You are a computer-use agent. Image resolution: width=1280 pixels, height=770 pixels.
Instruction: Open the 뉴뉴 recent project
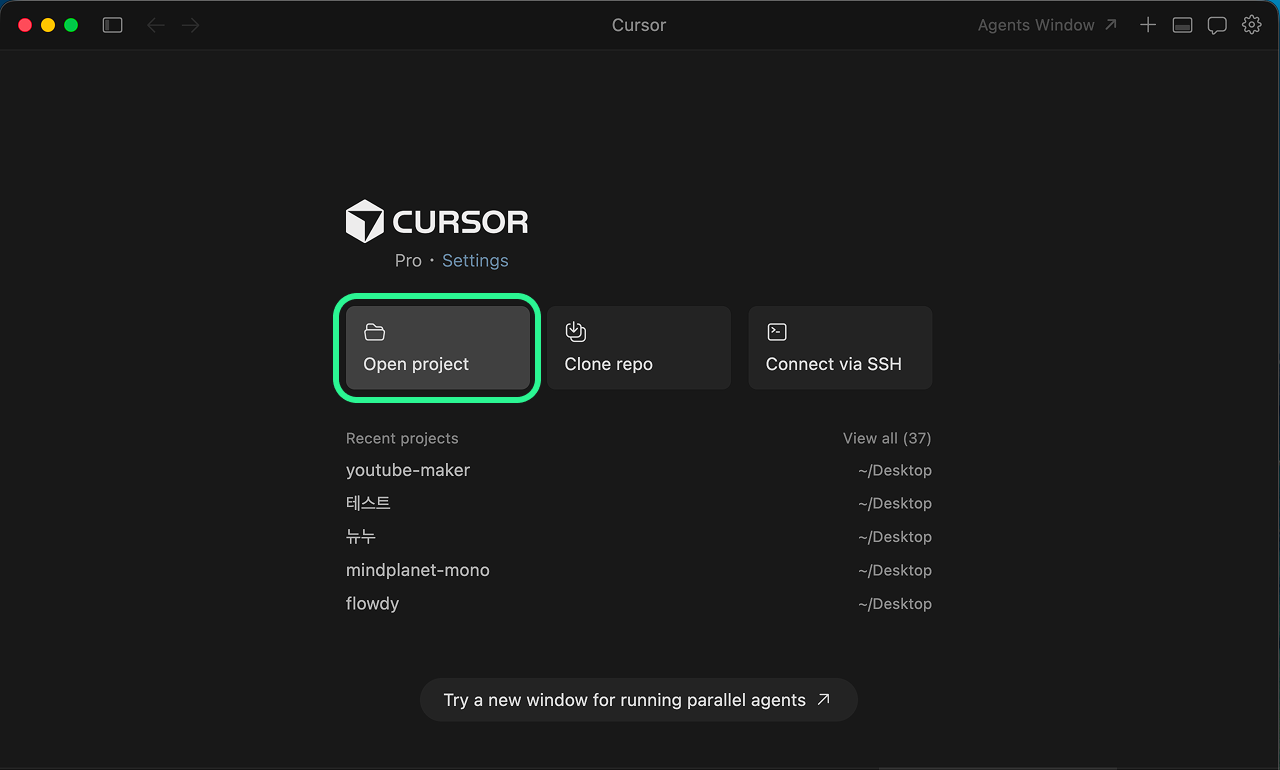[639, 537]
